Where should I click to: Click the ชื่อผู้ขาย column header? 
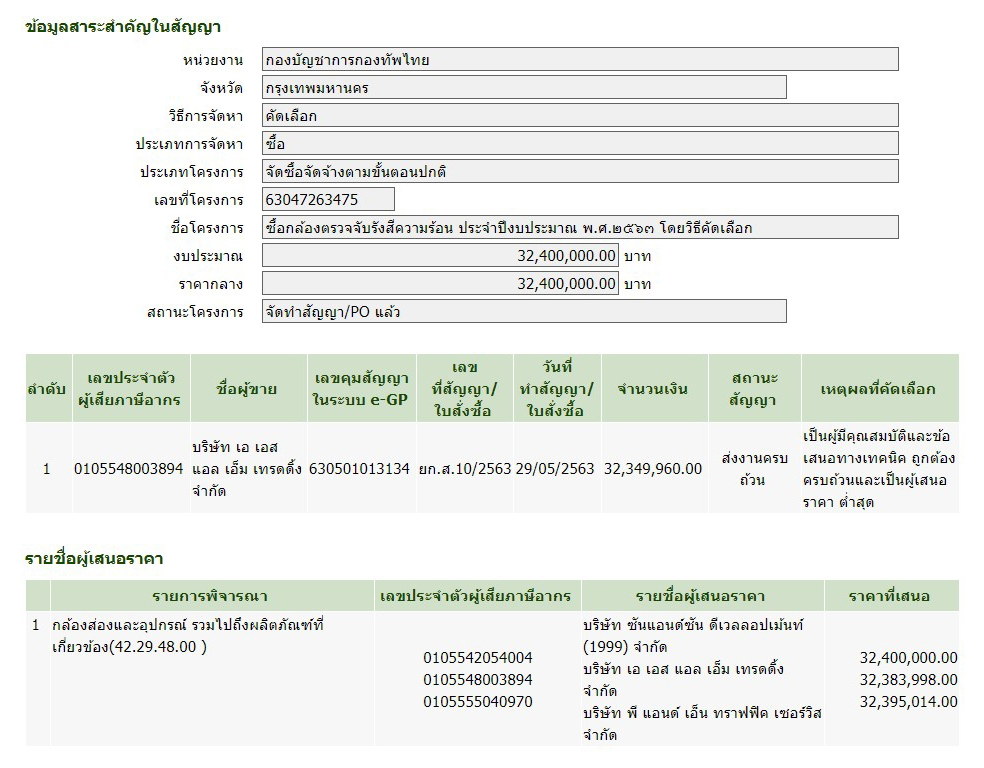point(247,389)
